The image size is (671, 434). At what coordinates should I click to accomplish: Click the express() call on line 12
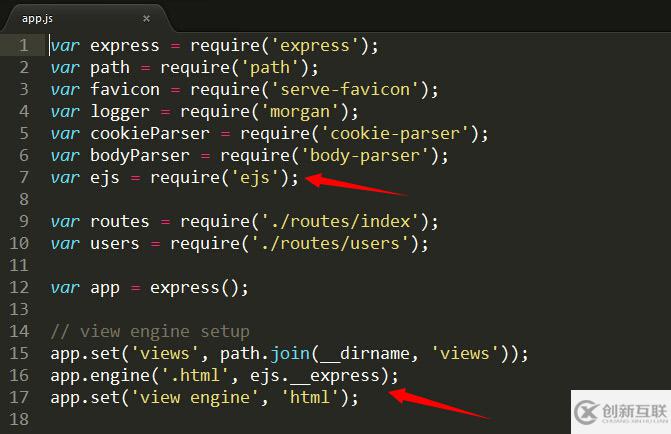(194, 287)
